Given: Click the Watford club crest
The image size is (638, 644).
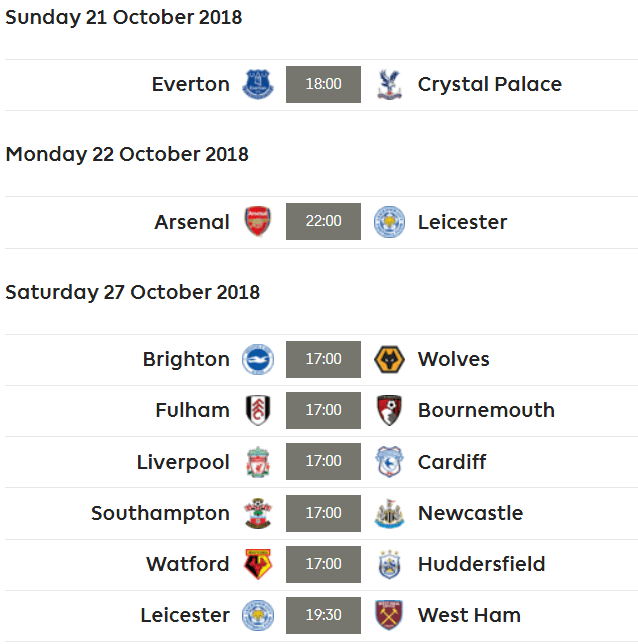Looking at the screenshot, I should point(258,564).
